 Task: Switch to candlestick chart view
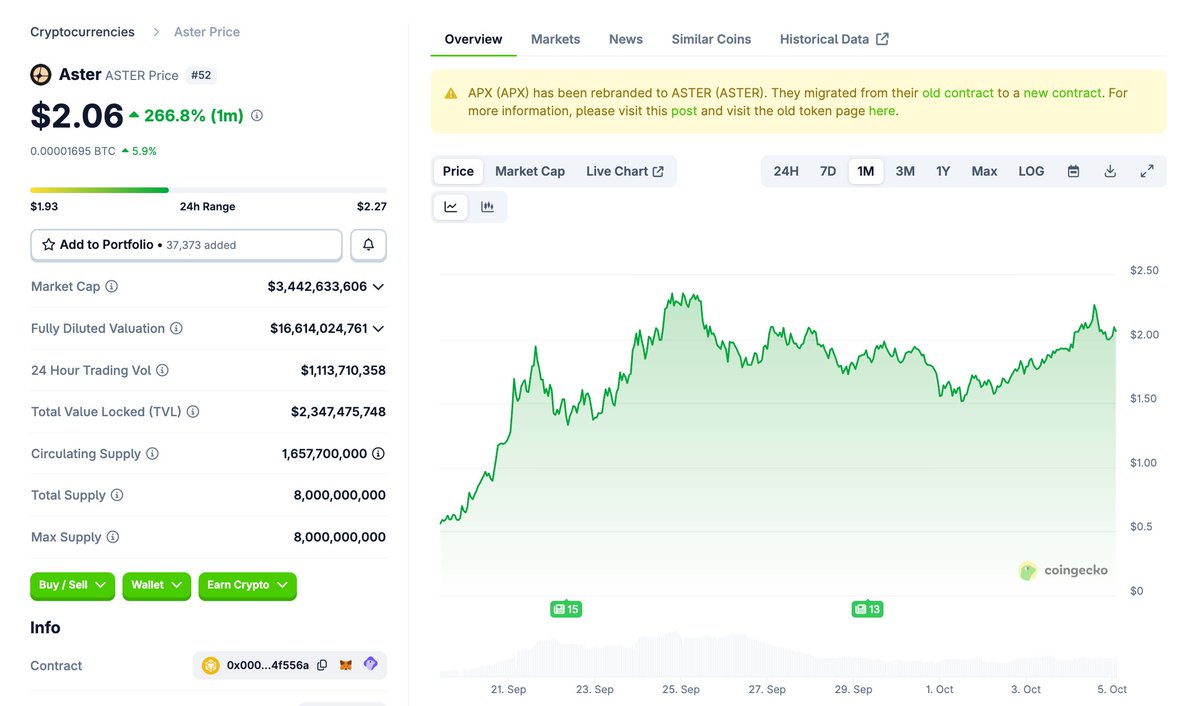click(x=487, y=207)
